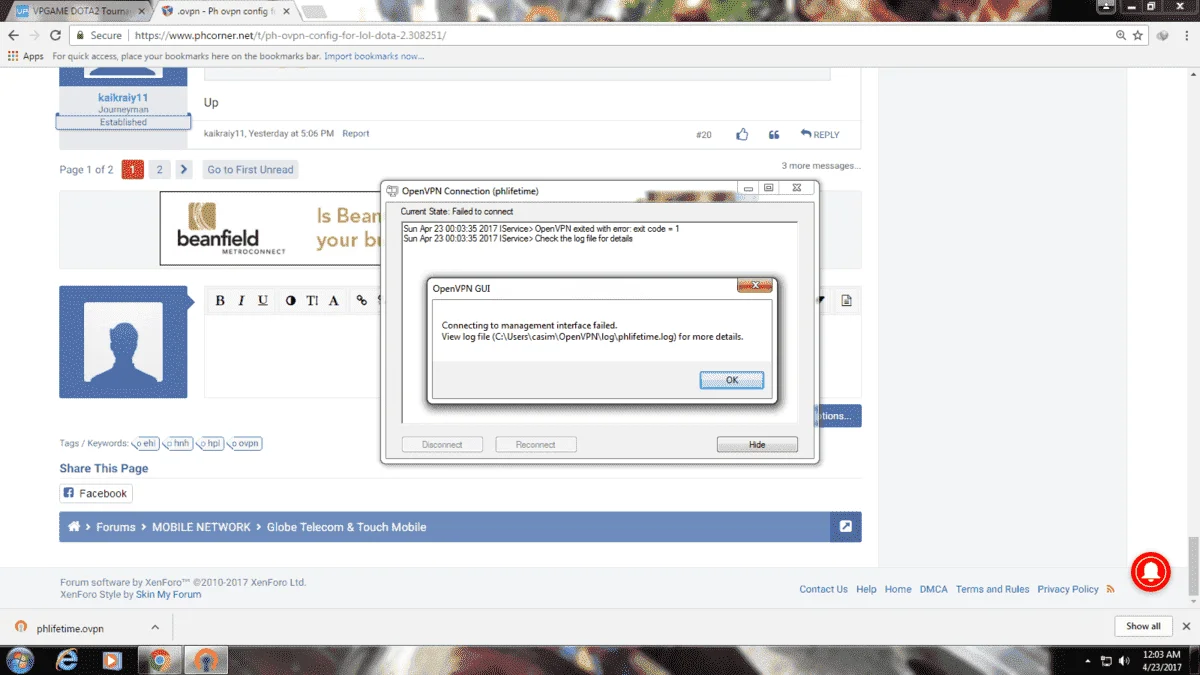This screenshot has height=675, width=1200.
Task: Click Show all downloads
Action: click(x=1143, y=626)
